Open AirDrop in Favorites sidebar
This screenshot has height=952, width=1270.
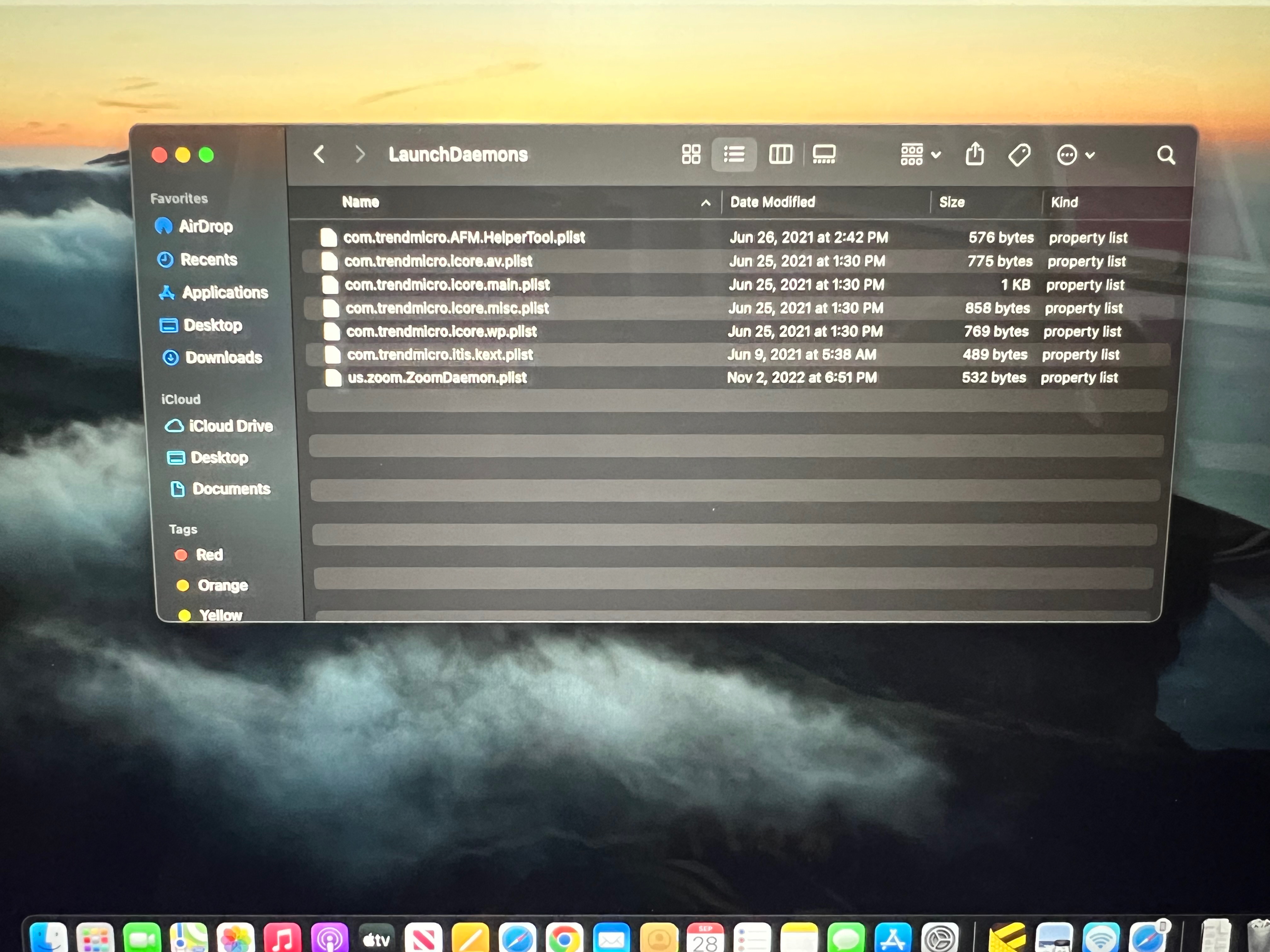205,226
